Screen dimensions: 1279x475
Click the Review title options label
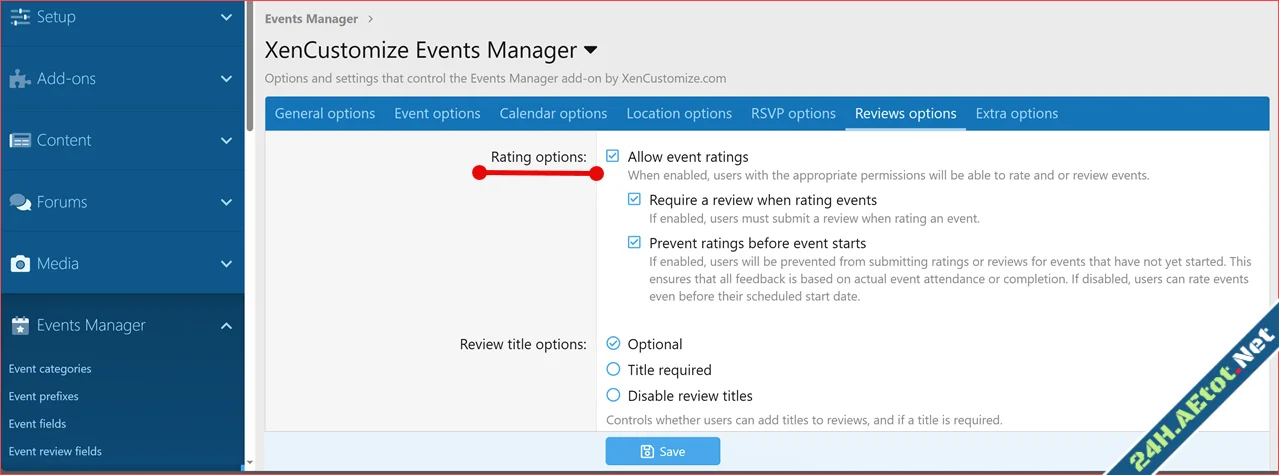[523, 344]
